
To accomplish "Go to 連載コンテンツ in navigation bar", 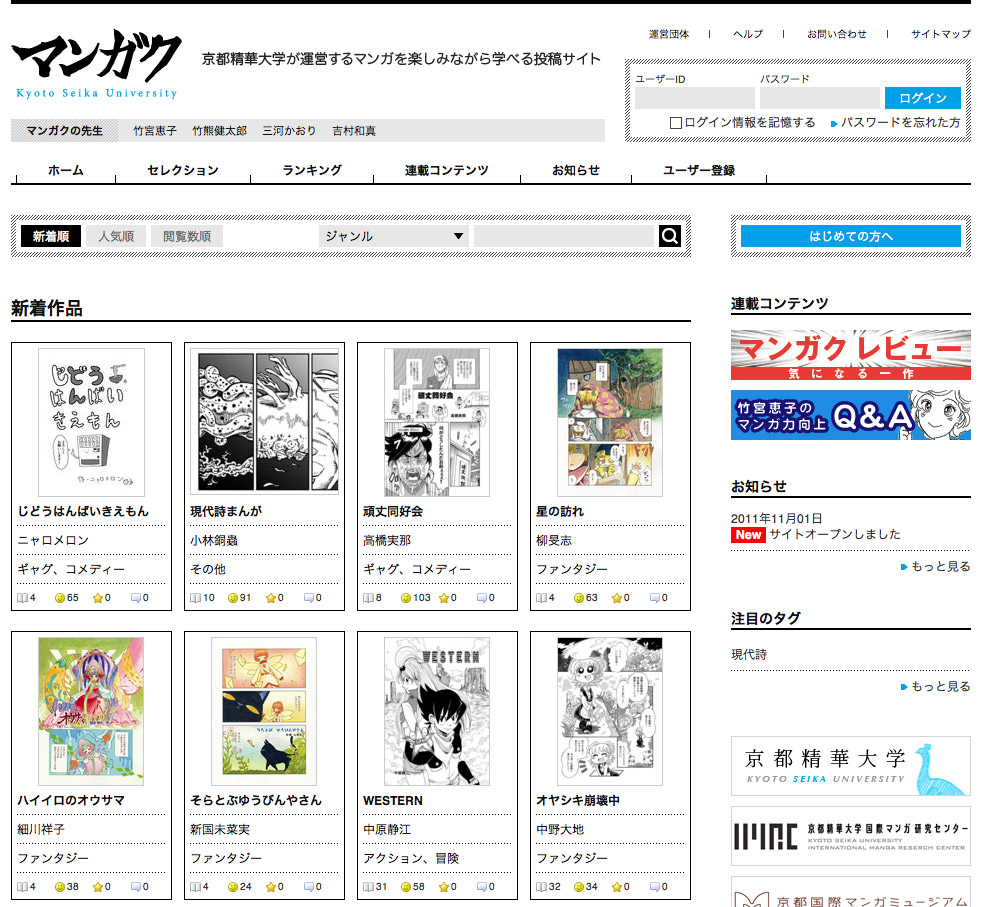I will tap(446, 171).
